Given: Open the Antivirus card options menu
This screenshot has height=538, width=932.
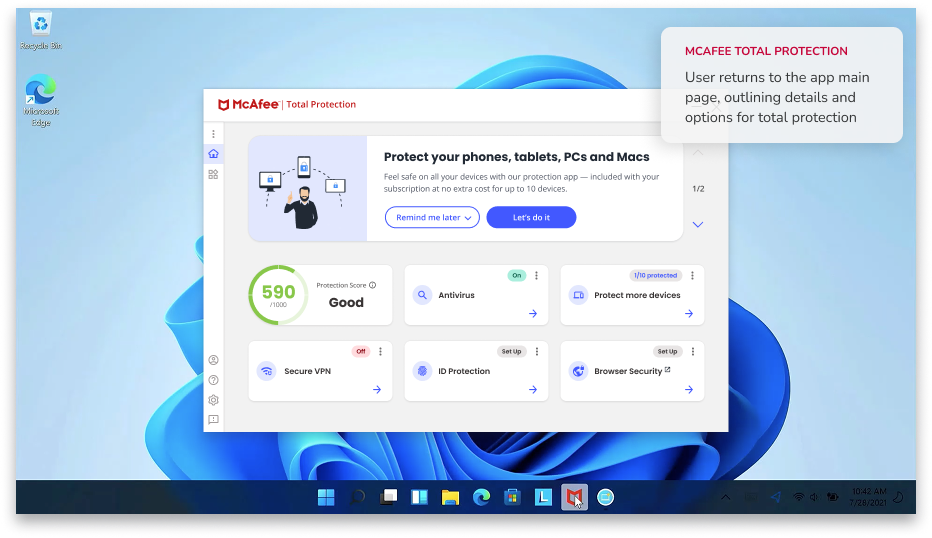Looking at the screenshot, I should (536, 275).
